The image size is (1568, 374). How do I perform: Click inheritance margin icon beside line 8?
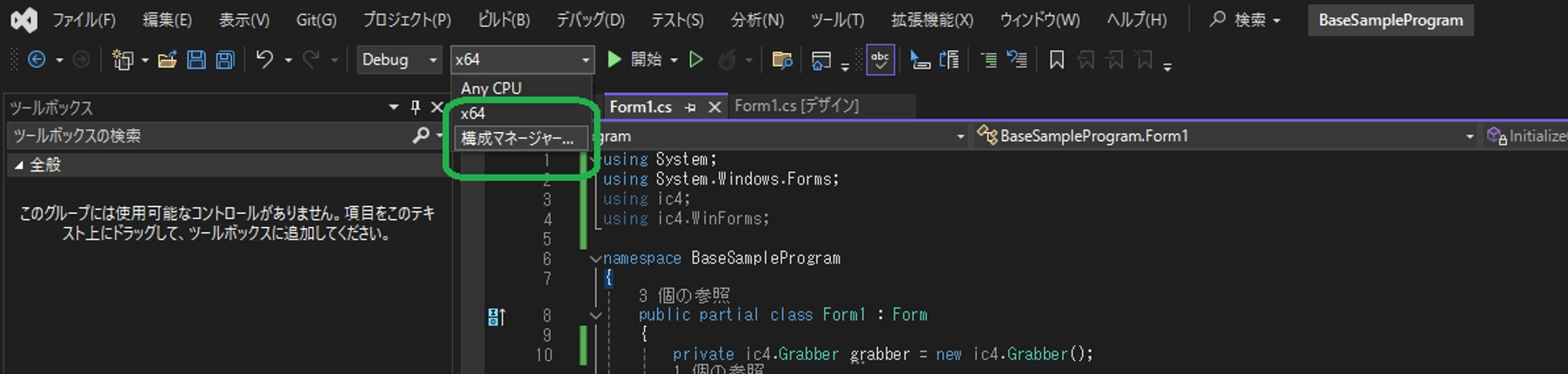[x=496, y=317]
